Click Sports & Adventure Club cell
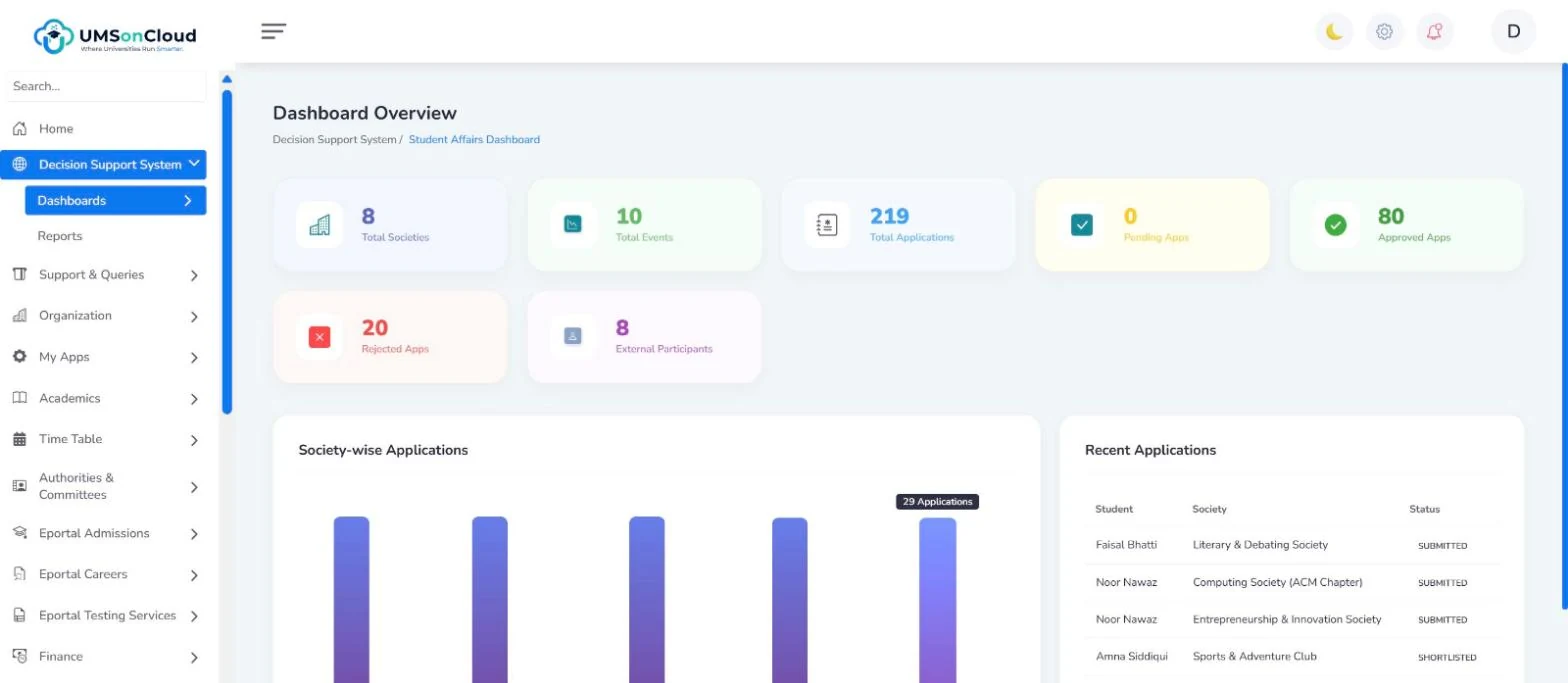This screenshot has height=683, width=1568. tap(1254, 656)
